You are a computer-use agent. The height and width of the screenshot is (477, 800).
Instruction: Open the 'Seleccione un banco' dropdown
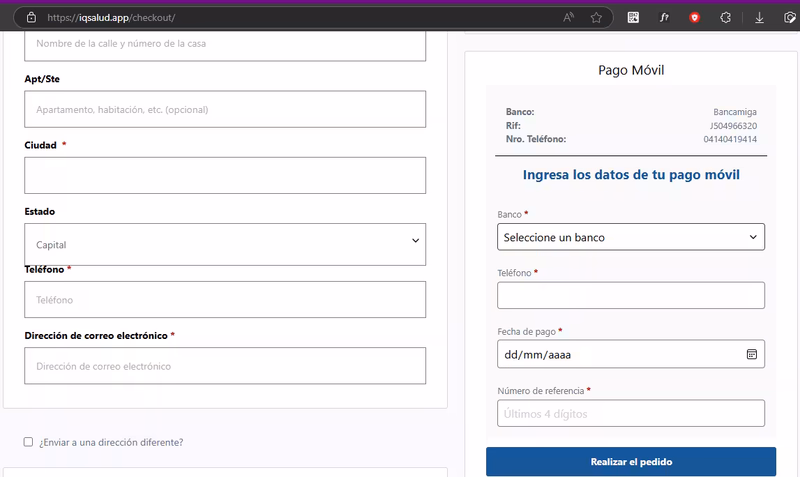[630, 237]
